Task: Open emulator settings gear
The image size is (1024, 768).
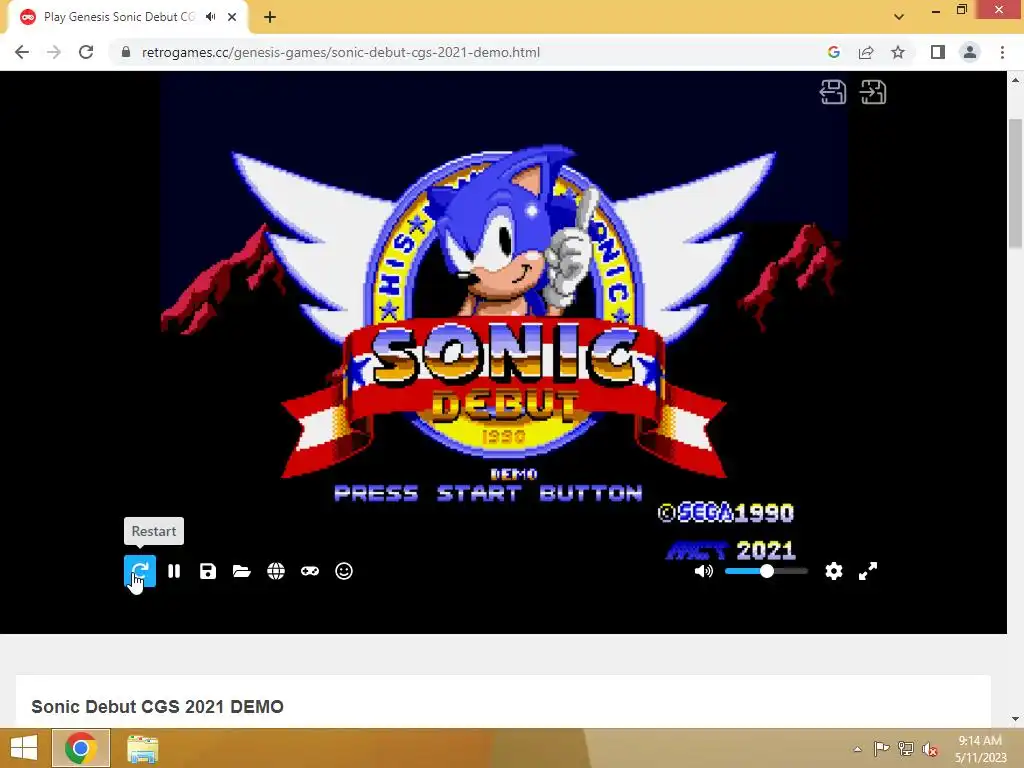Action: coord(833,571)
